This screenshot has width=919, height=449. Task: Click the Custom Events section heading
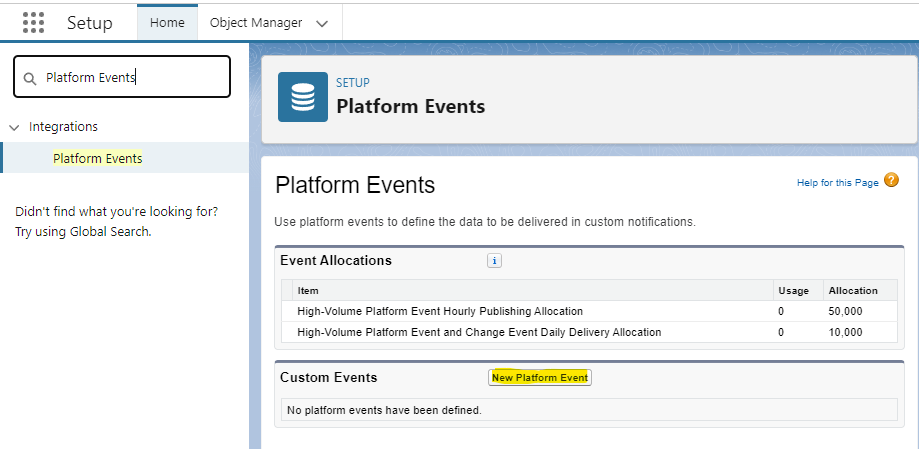(x=329, y=377)
